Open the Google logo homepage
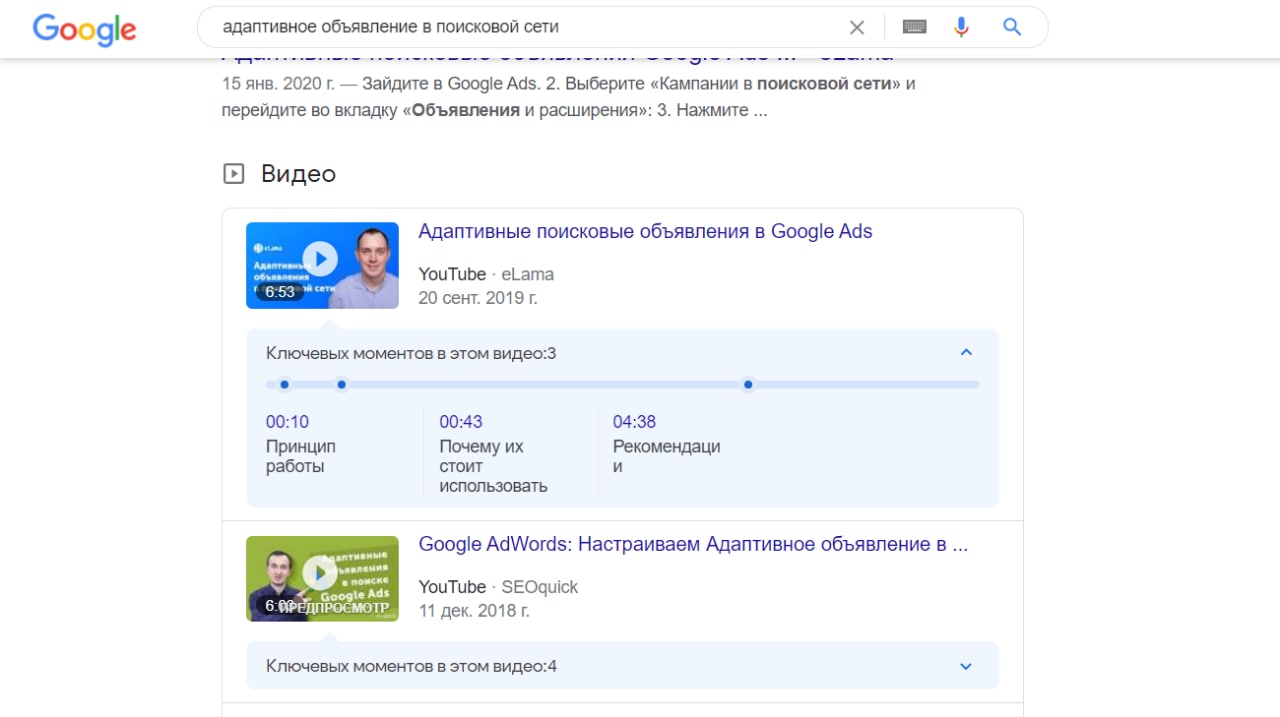 coord(84,28)
